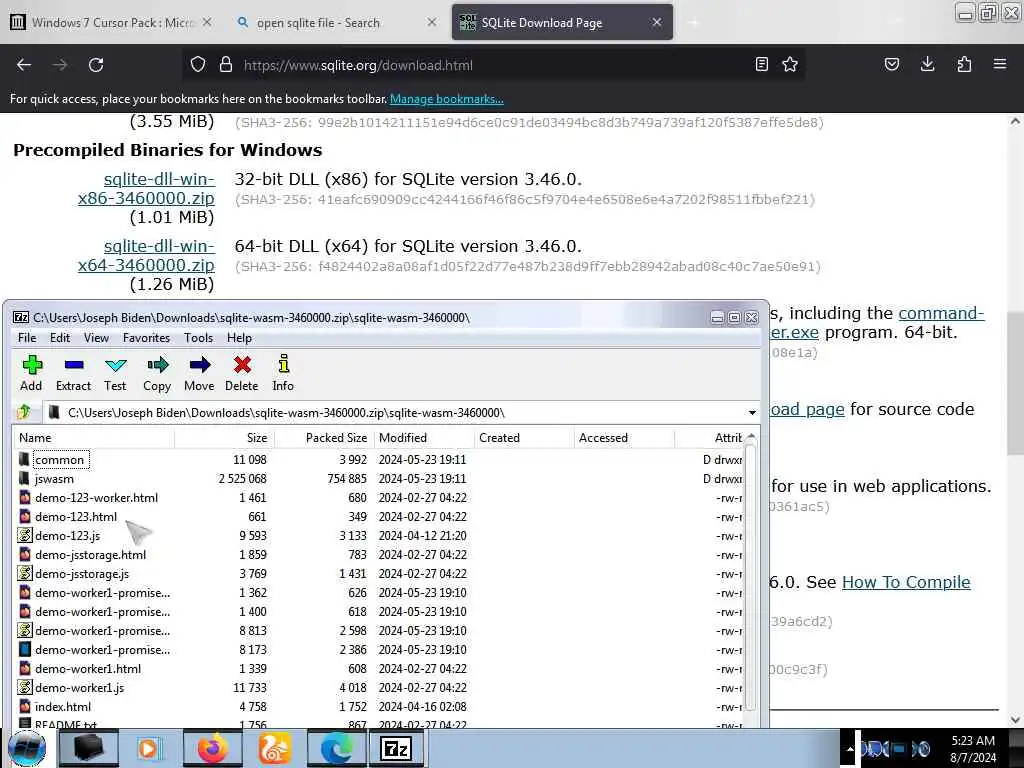
Task: Open the 7-Zip Edit menu
Action: [x=59, y=338]
